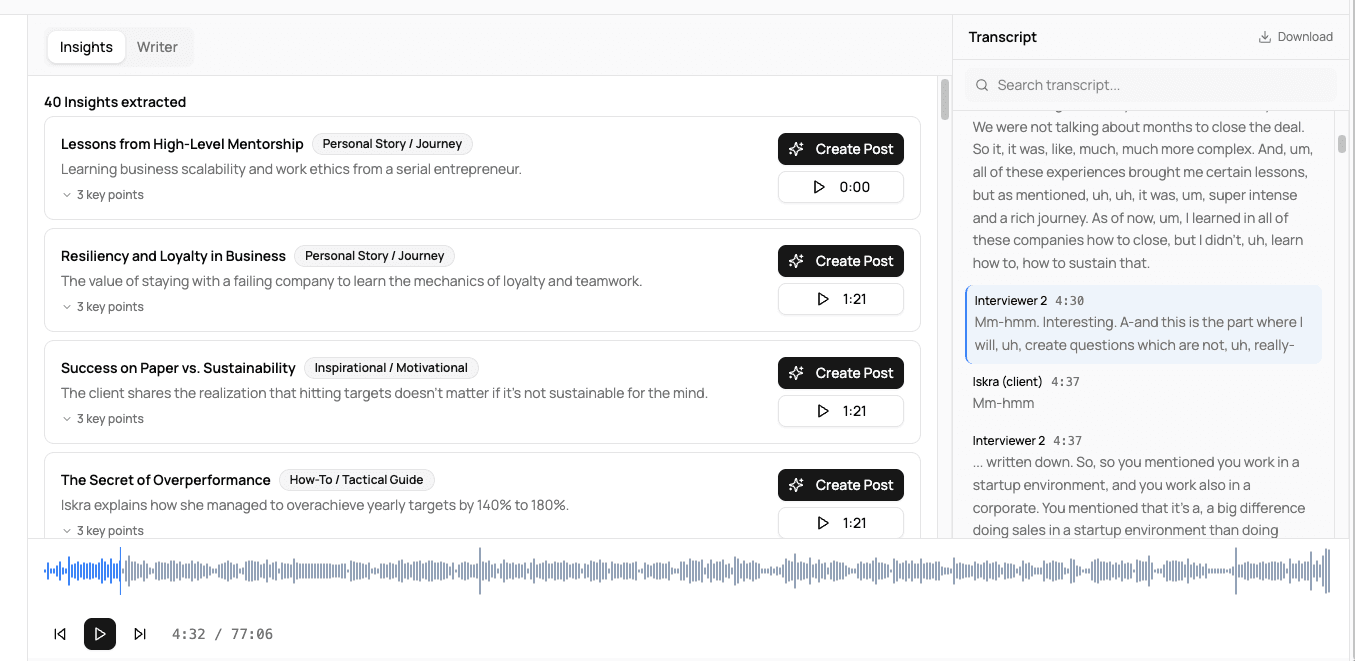Click the main play button in audio player
1355x661 pixels.
click(x=100, y=634)
